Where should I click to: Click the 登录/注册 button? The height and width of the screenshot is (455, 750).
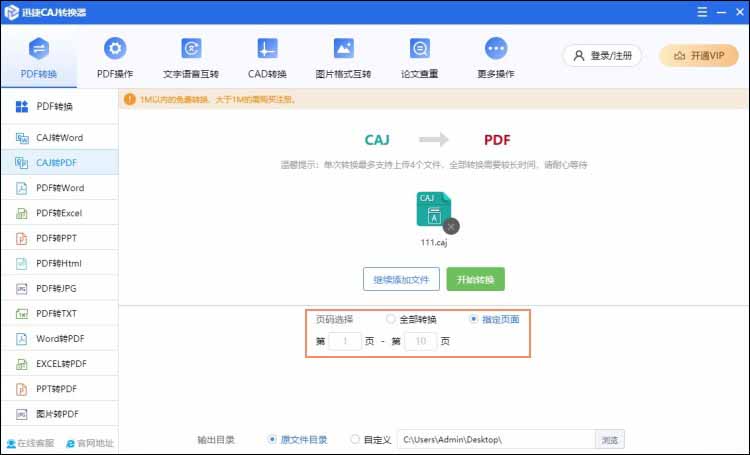pos(602,55)
